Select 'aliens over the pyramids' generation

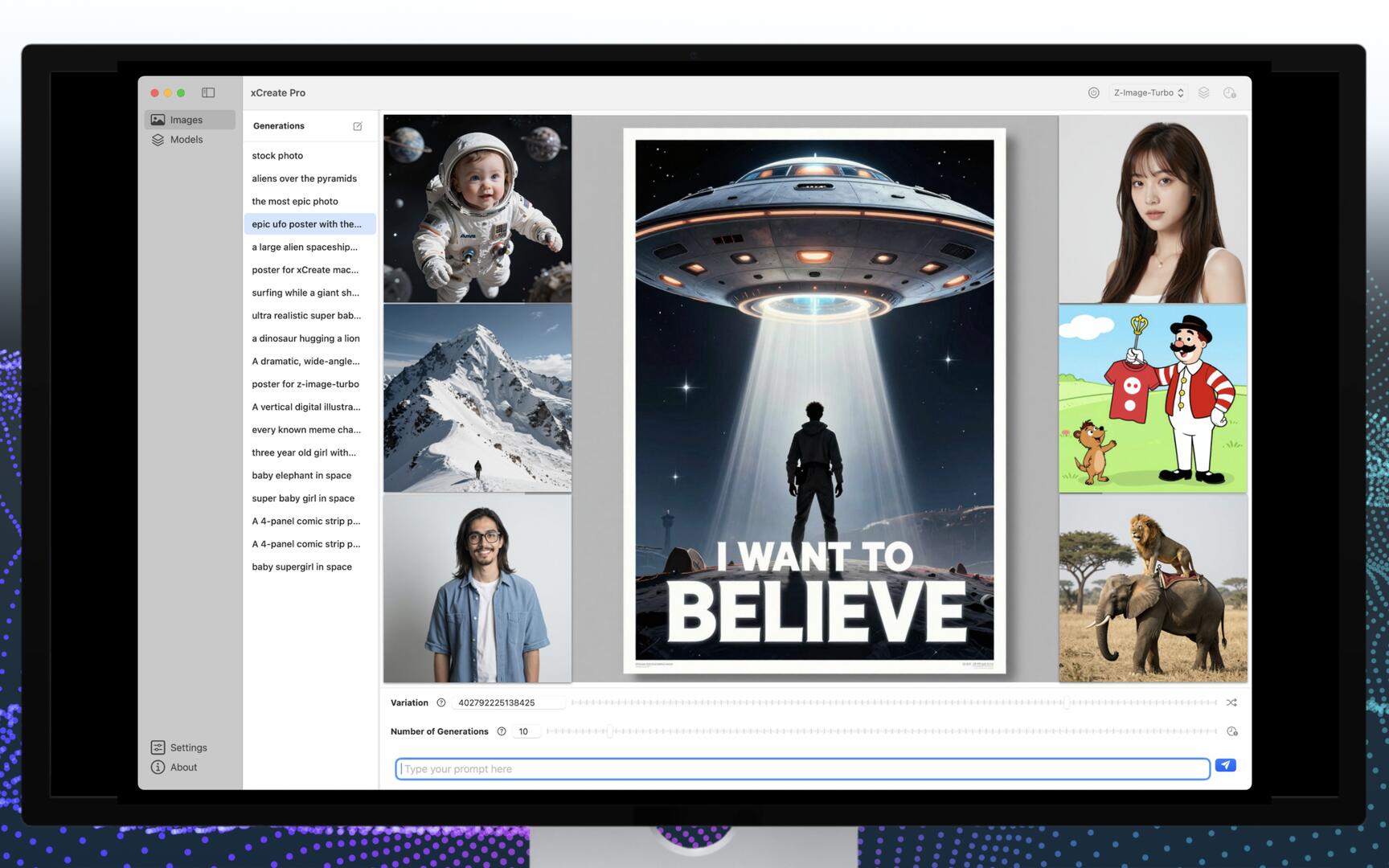pos(304,178)
